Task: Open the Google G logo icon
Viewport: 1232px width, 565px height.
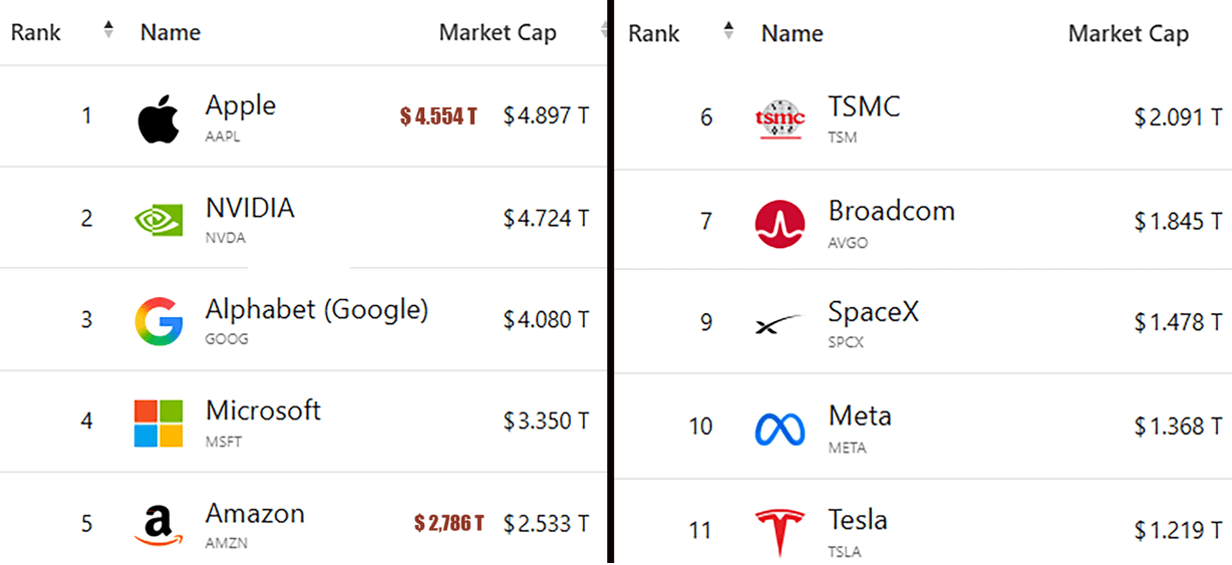Action: [158, 321]
